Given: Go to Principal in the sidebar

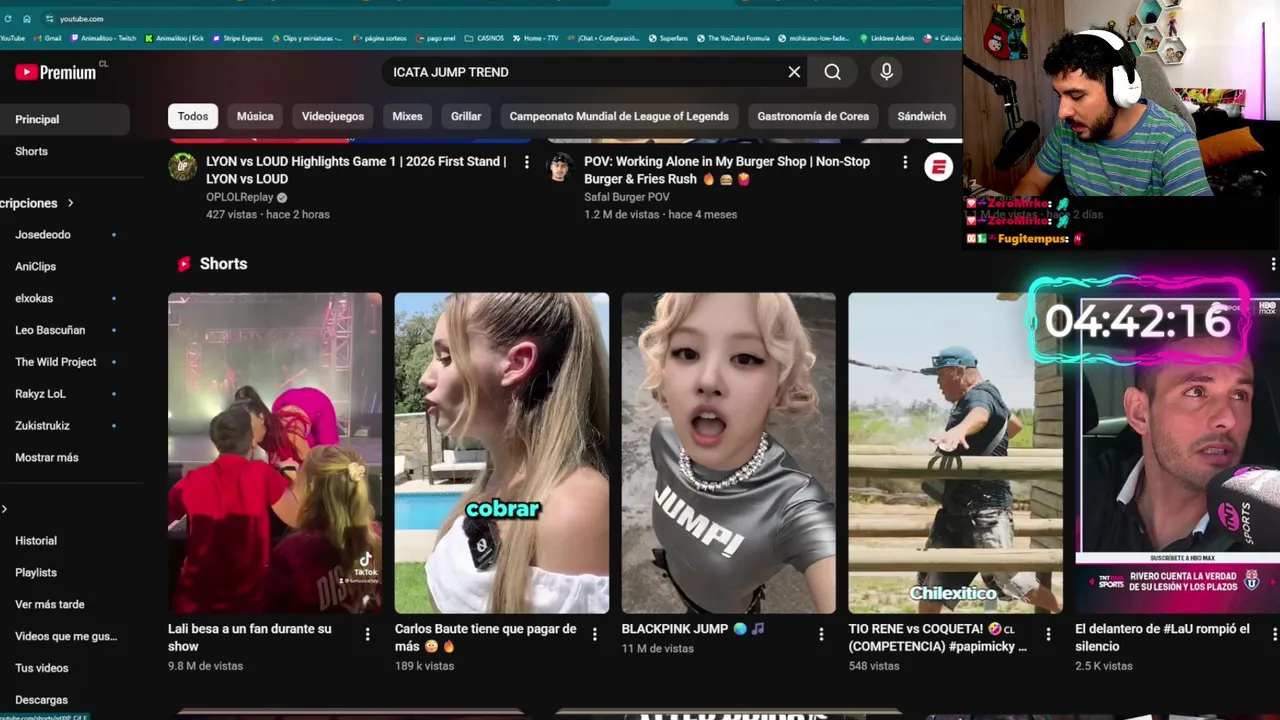Looking at the screenshot, I should tap(64, 119).
